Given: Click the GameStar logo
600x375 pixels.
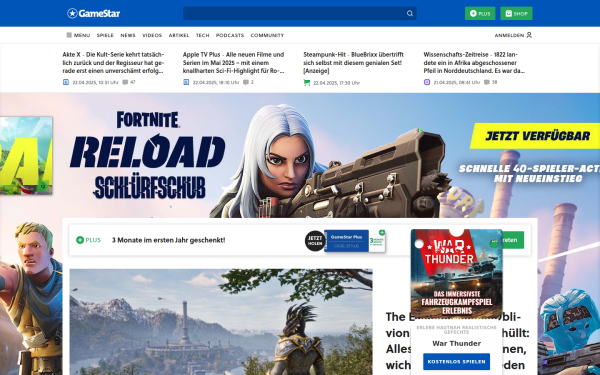Looking at the screenshot, I should point(93,13).
